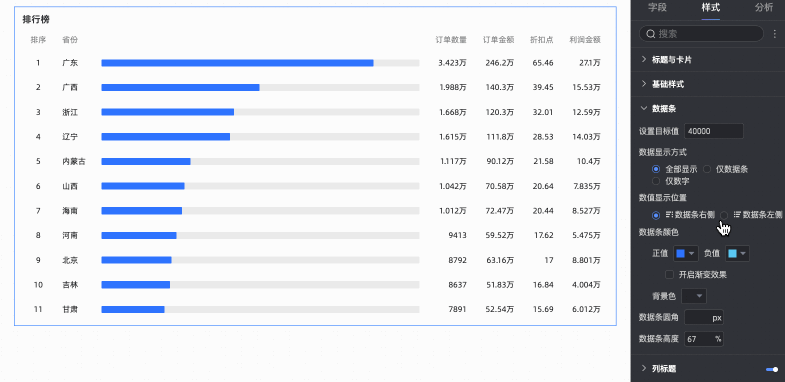Enable the 开启渐变效果 checkbox
Viewport: 785px width, 382px height.
click(669, 274)
